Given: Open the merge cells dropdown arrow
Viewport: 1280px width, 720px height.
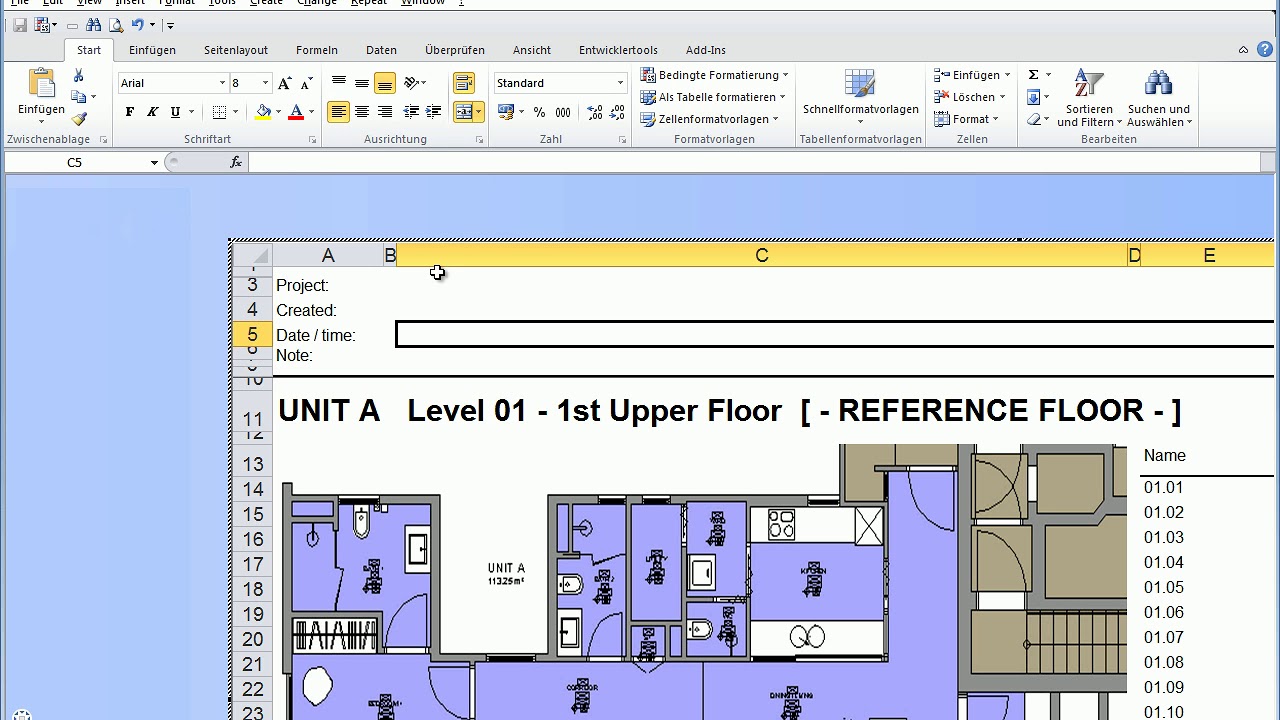Looking at the screenshot, I should click(479, 112).
